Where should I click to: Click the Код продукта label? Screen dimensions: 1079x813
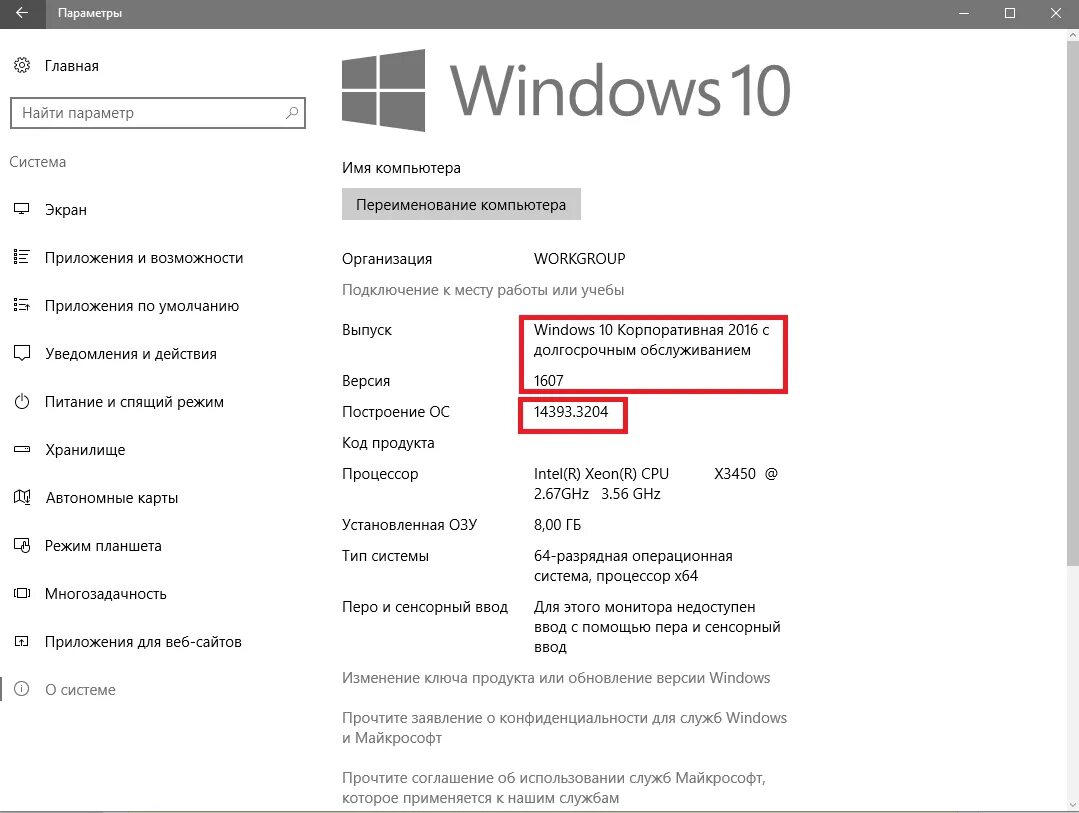point(388,443)
